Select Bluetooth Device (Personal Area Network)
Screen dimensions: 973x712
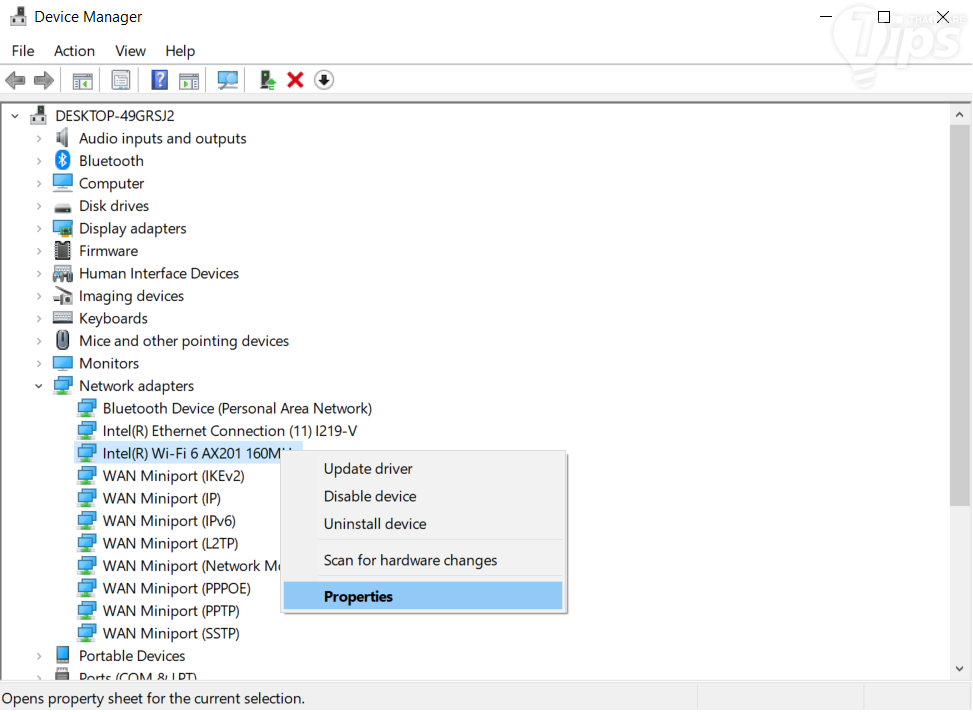pyautogui.click(x=237, y=408)
